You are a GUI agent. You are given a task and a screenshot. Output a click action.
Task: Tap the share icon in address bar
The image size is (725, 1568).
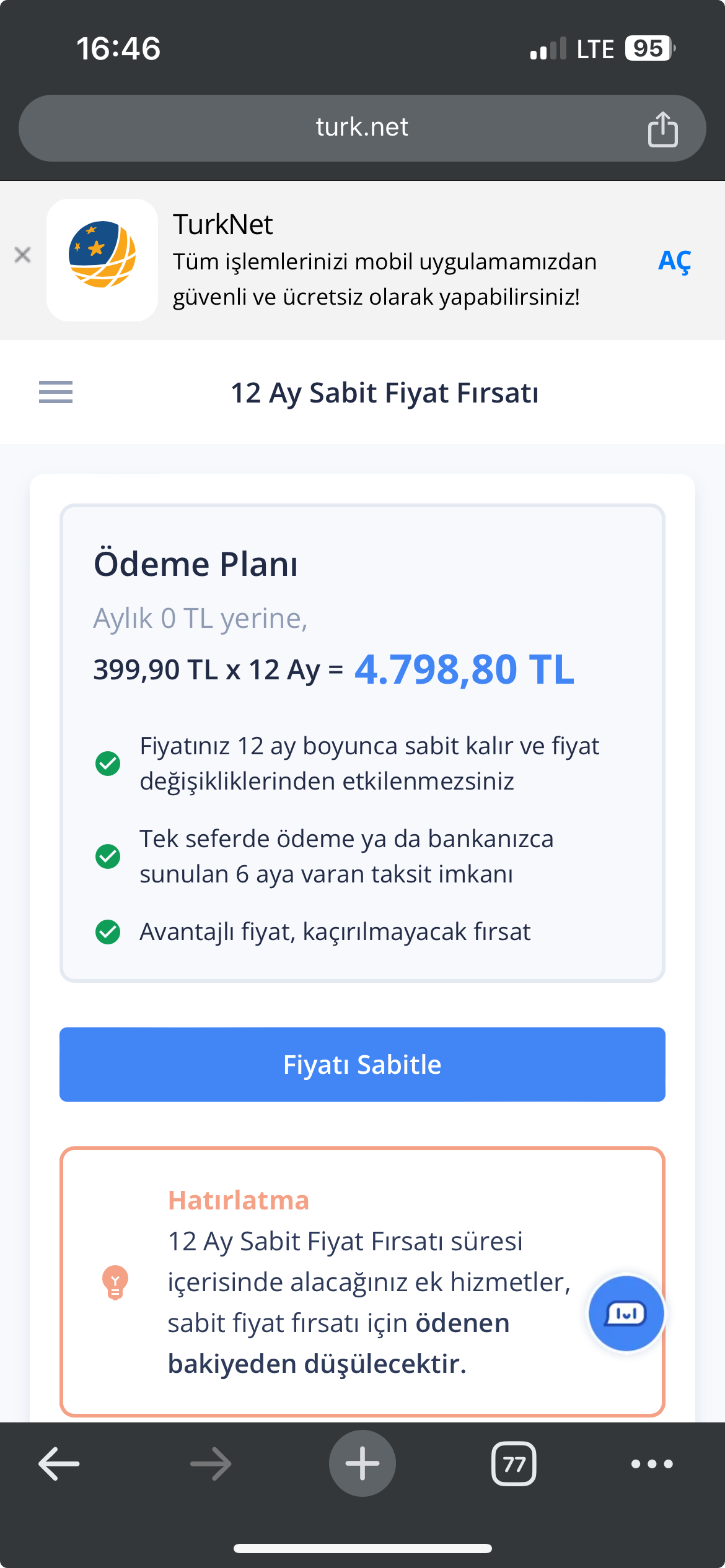click(662, 129)
